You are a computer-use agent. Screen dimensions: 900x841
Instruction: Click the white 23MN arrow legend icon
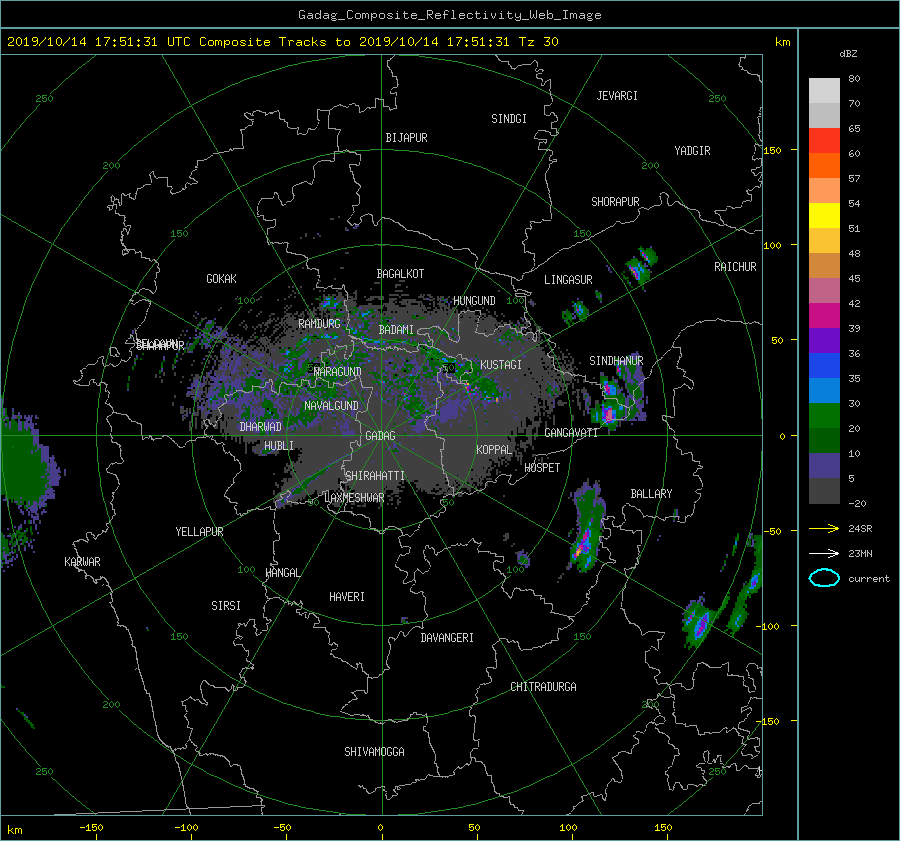coord(824,553)
